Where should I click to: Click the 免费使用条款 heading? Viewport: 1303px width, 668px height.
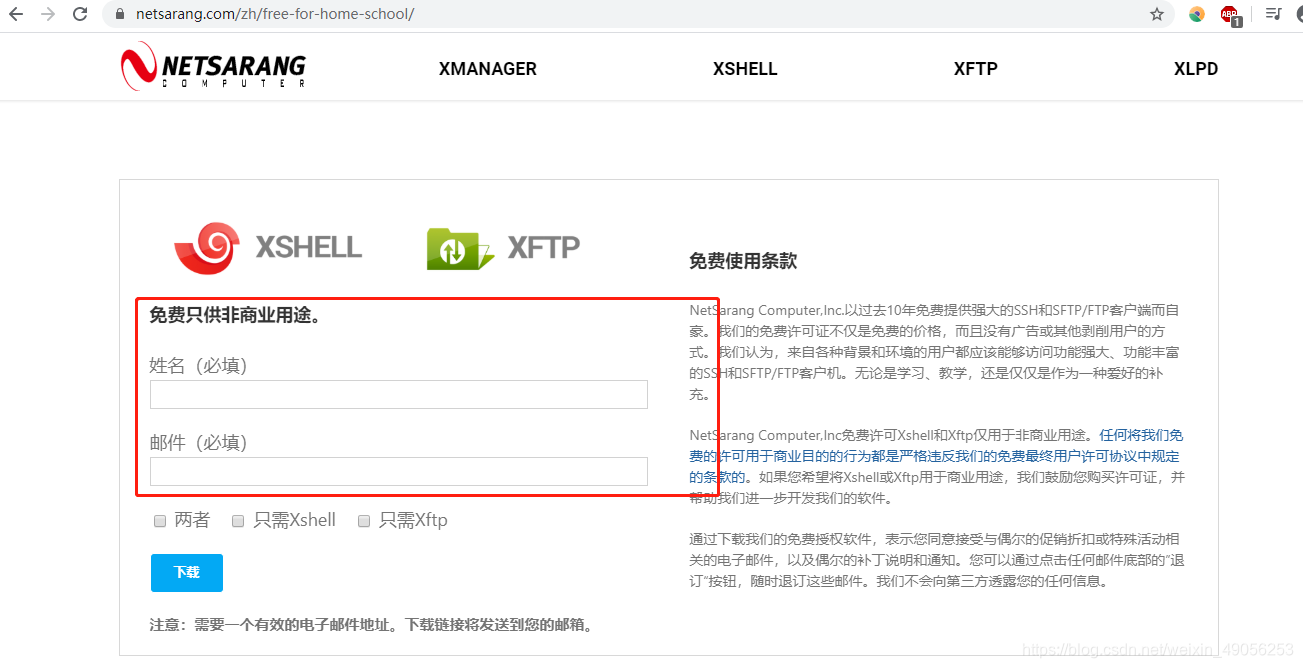click(743, 261)
